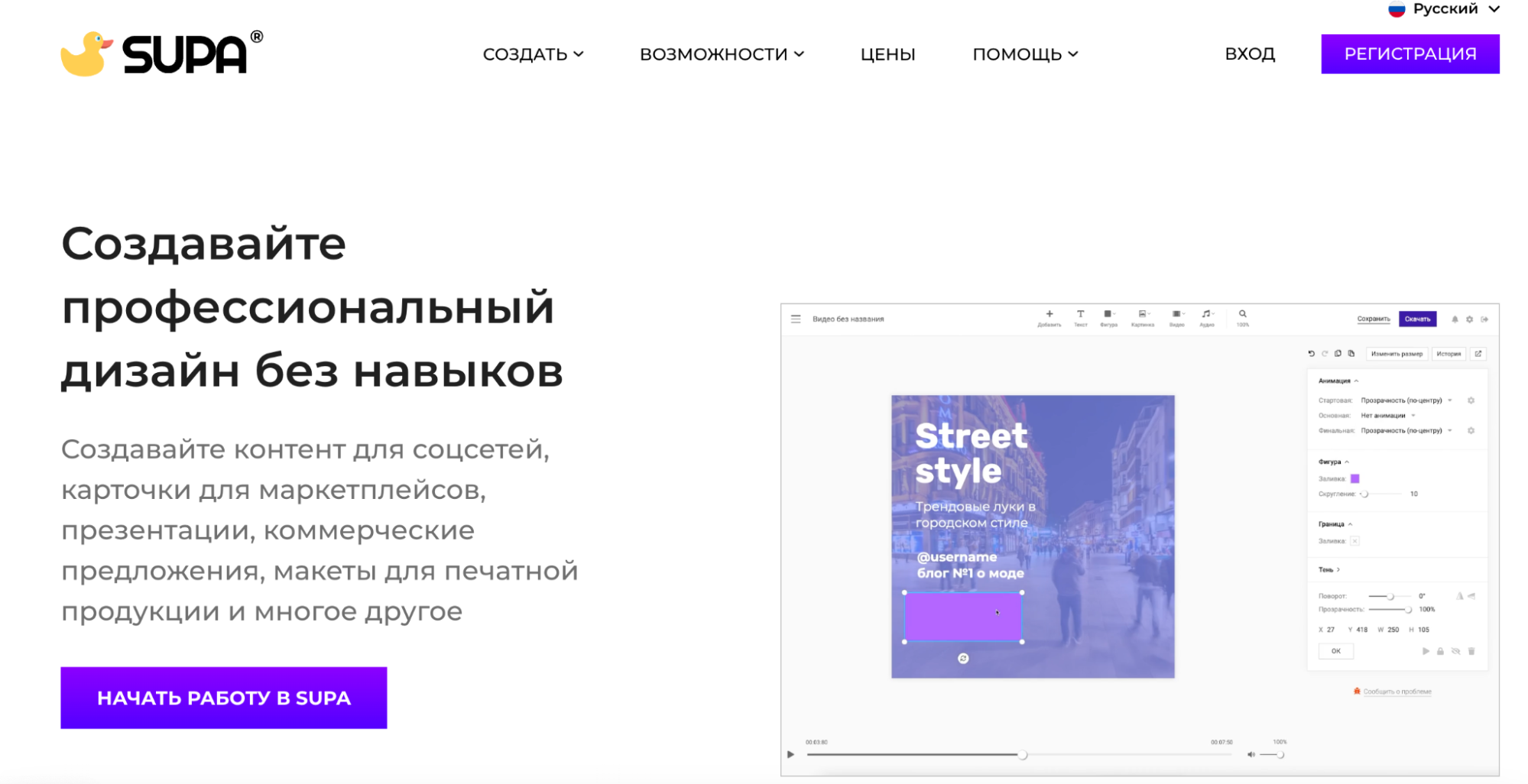Screen dimensions: 1528x784
Task: Collapse the Граница section
Action: (1335, 524)
